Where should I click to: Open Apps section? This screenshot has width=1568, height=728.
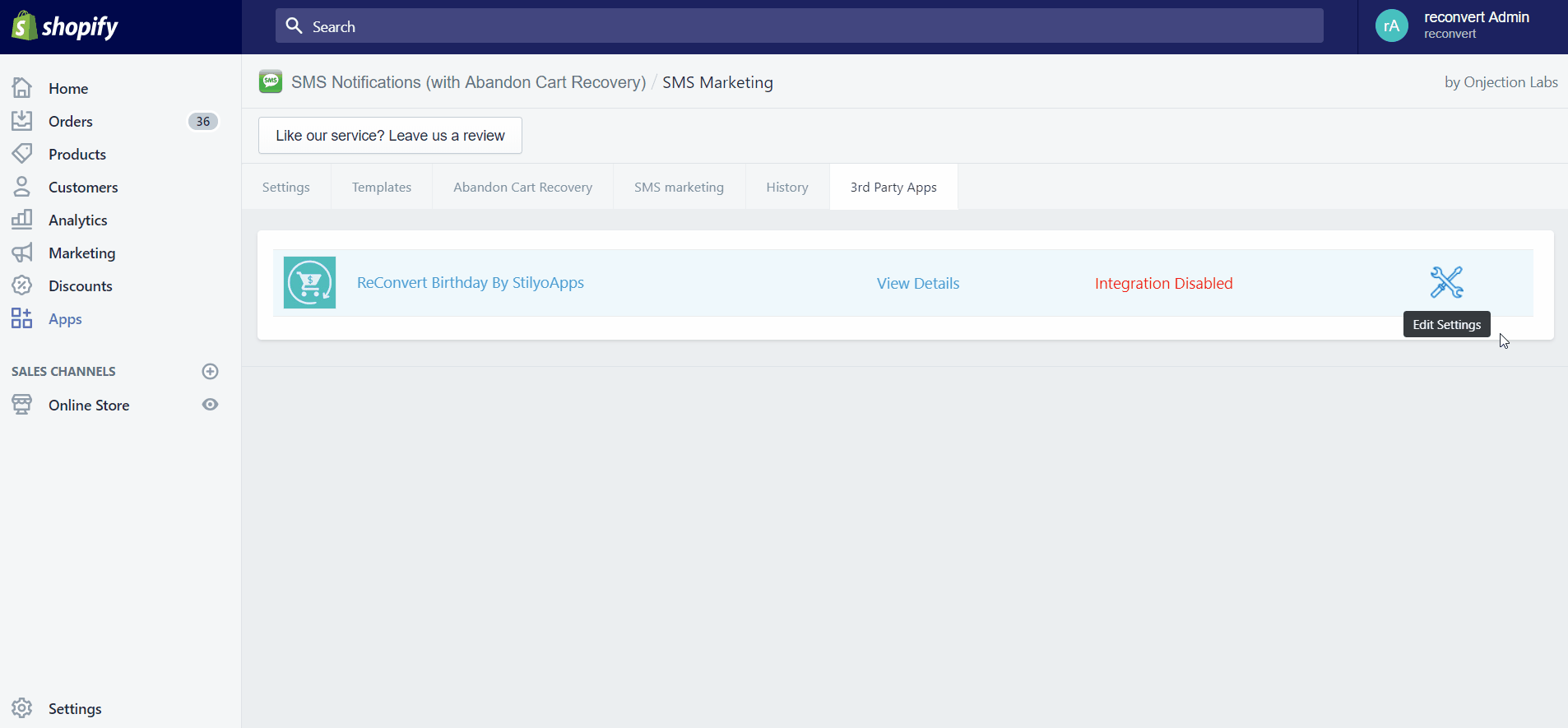tap(65, 318)
